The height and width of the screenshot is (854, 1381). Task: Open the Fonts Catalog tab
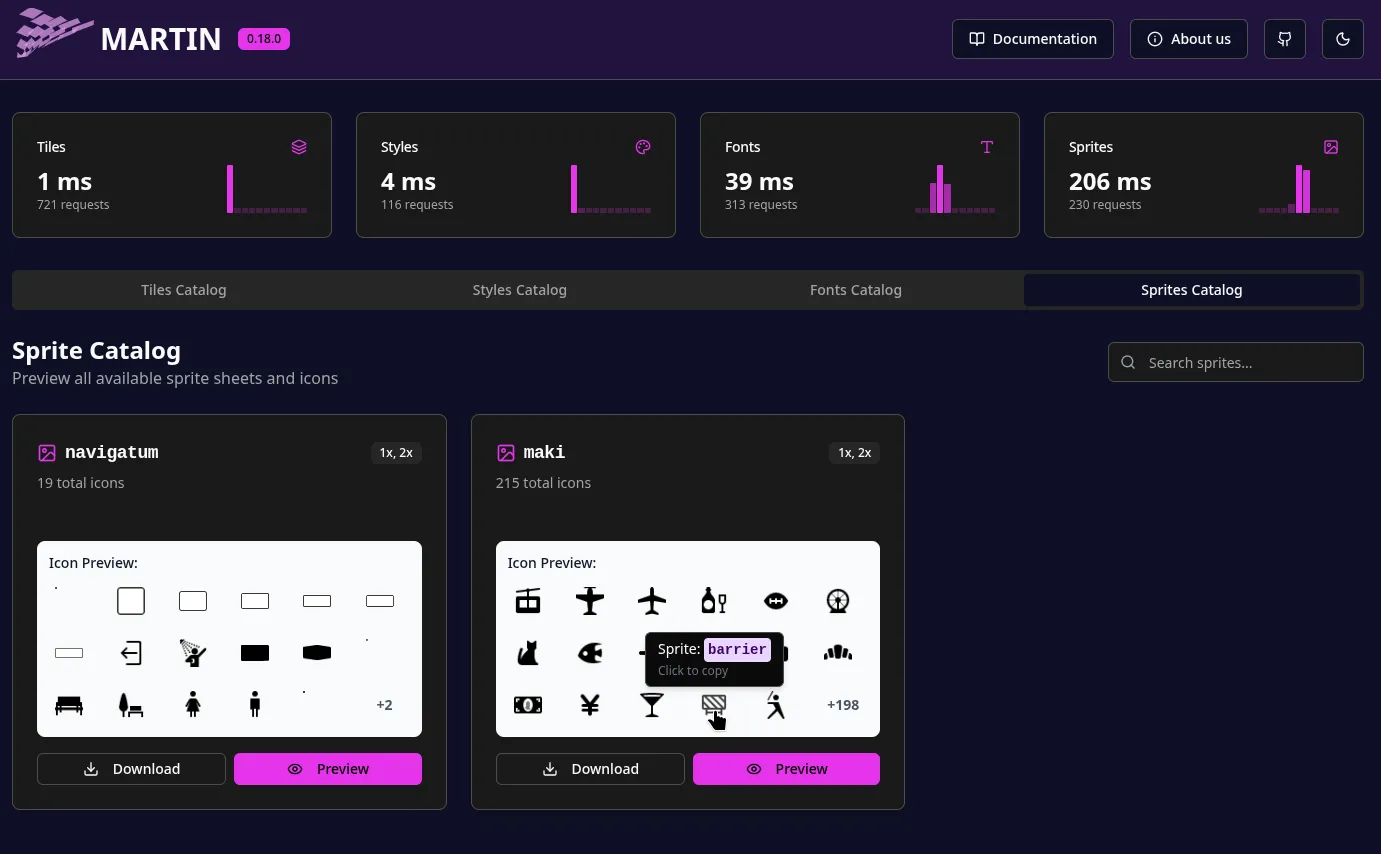(x=855, y=290)
